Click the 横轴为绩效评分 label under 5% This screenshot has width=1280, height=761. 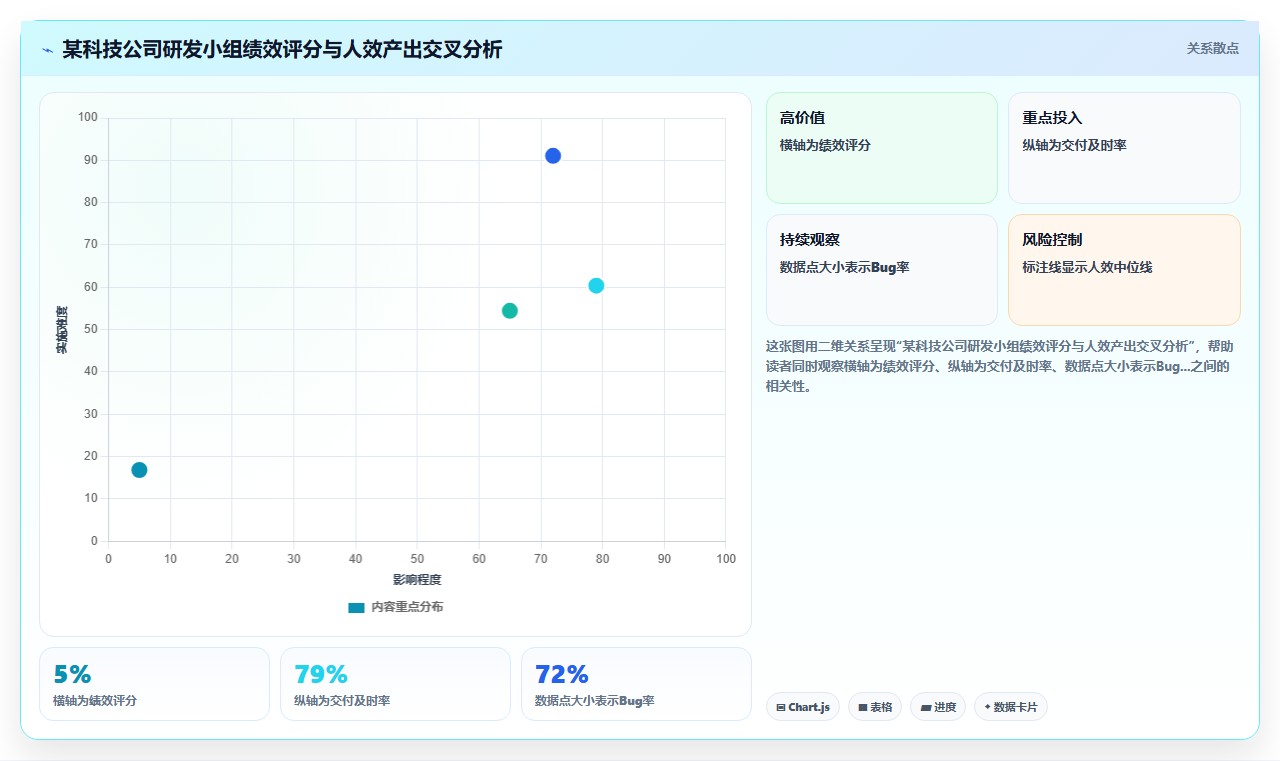95,701
